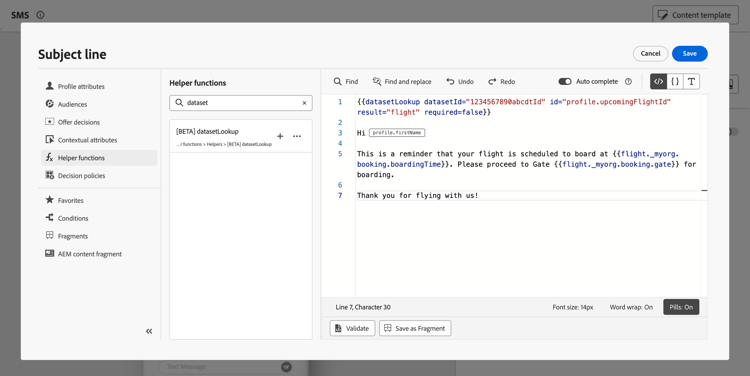Image resolution: width=750 pixels, height=376 pixels.
Task: Toggle Word wrap: On setting
Action: (631, 307)
